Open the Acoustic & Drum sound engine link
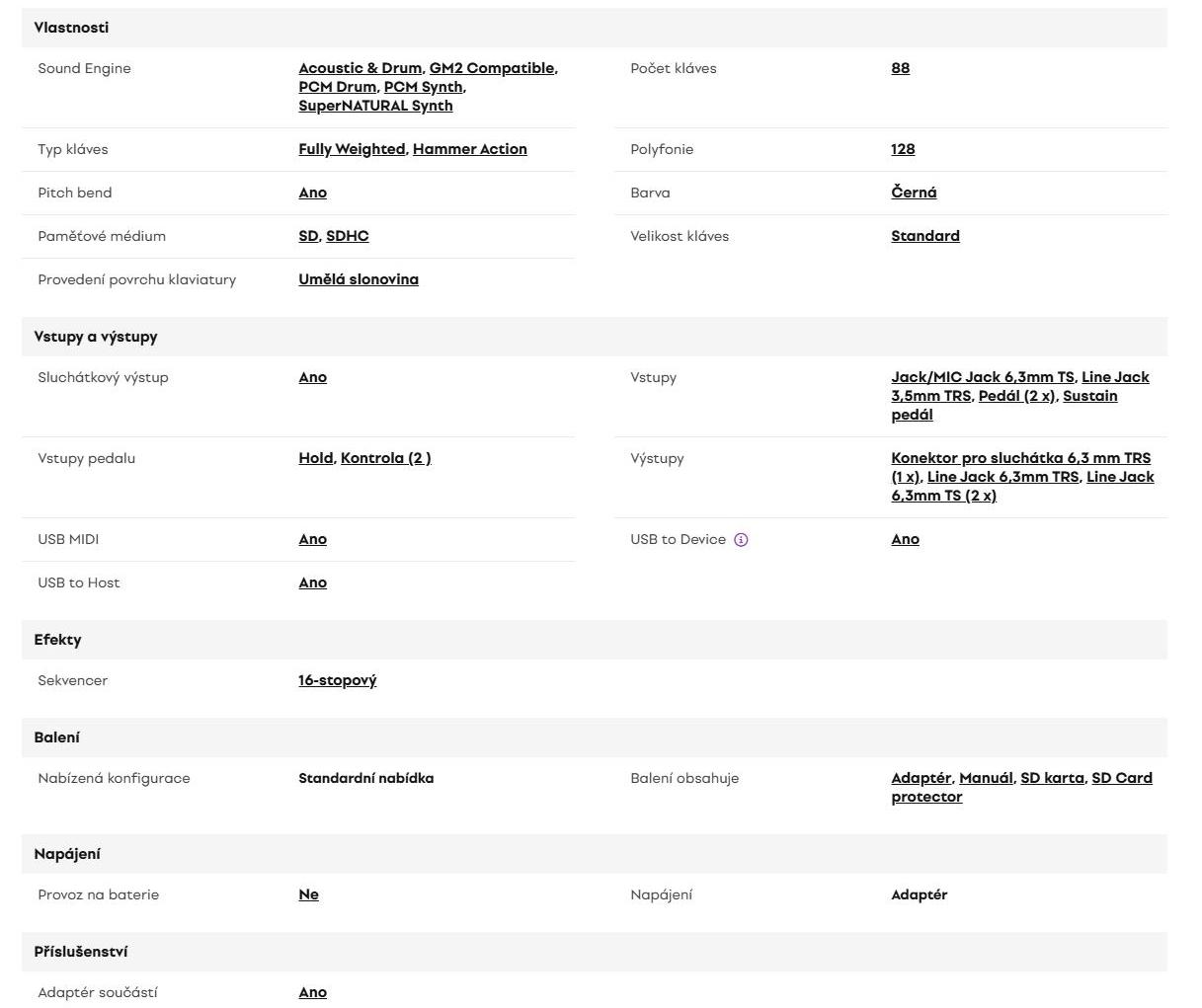Viewport: 1202px width, 1008px height. tap(360, 68)
